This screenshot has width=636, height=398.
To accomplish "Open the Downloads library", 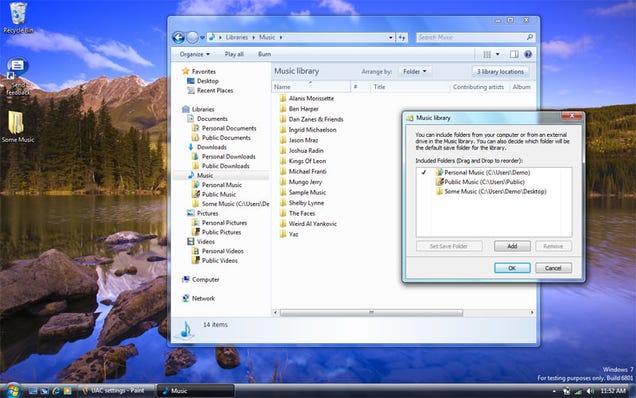I will [x=206, y=147].
